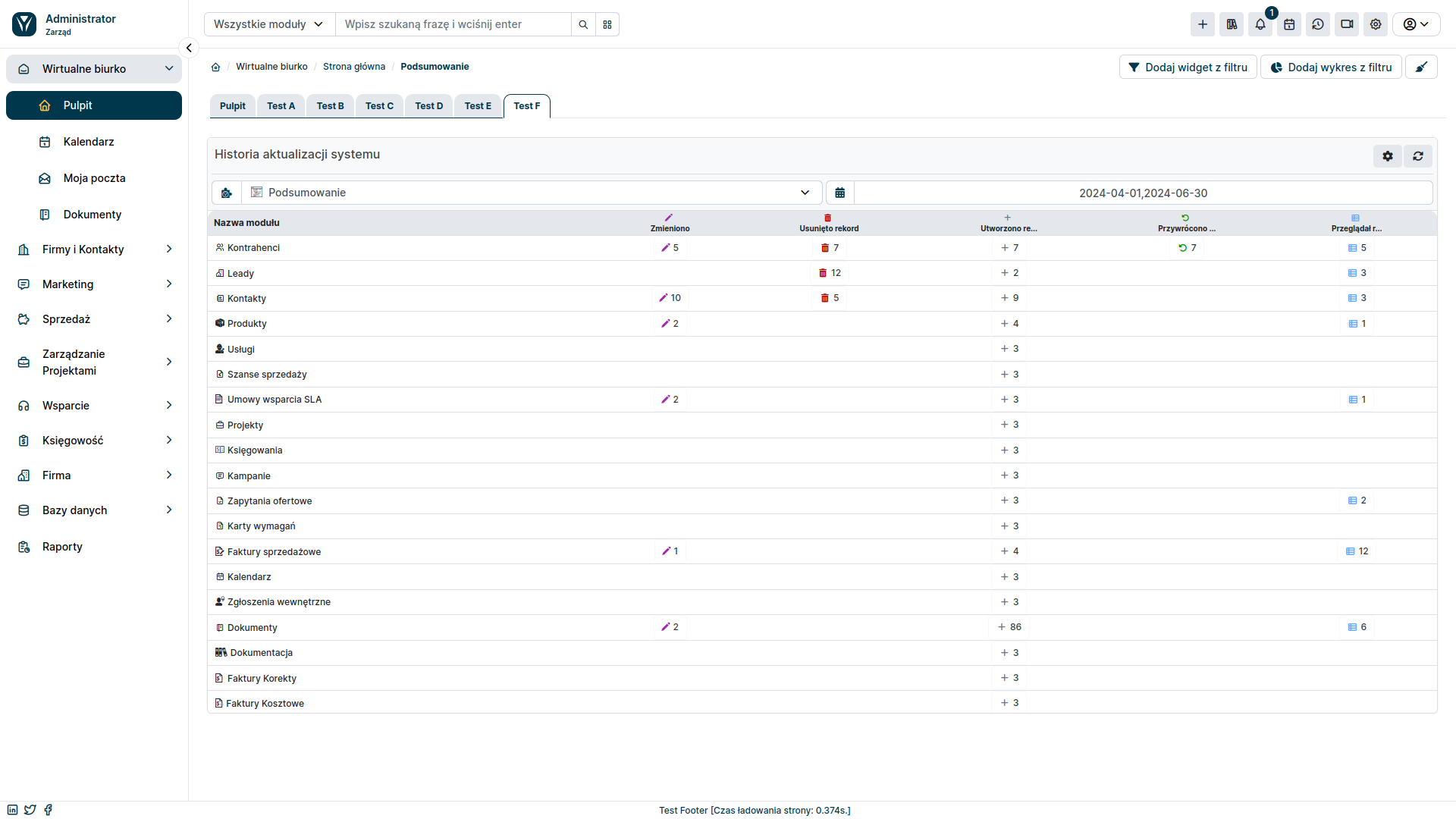Viewport: 1456px width, 819px height.
Task: Switch to the Test B tab
Action: point(330,106)
